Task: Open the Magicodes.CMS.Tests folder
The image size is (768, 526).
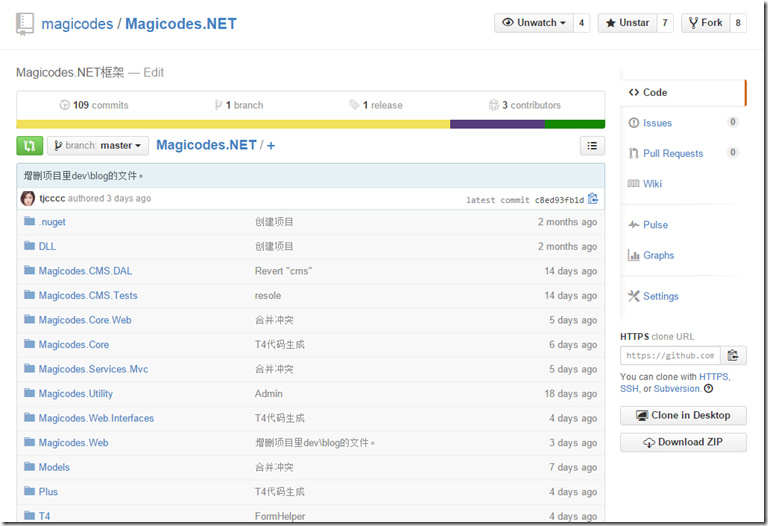Action: click(88, 295)
